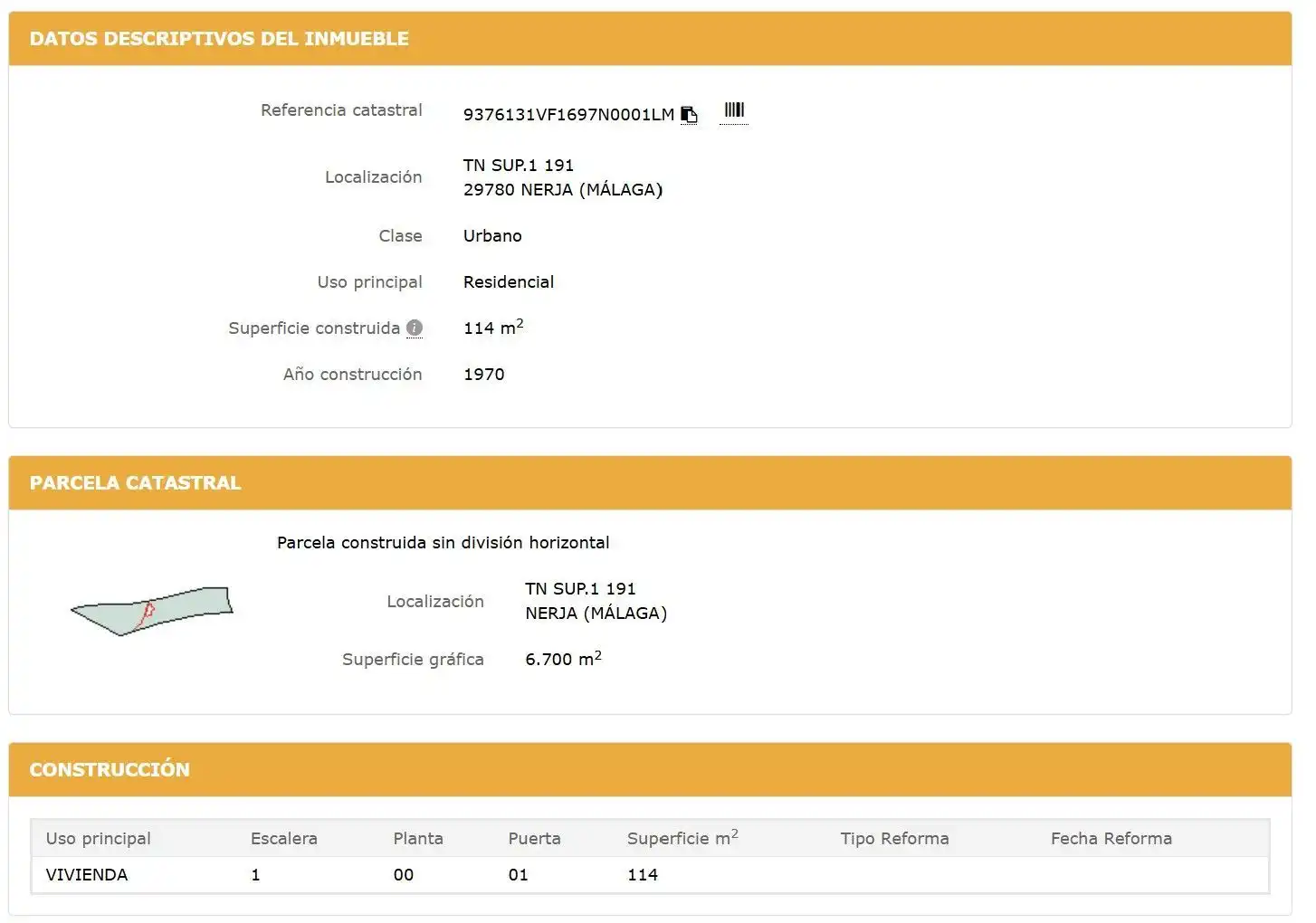Click the 'Superficie gráfica' label
This screenshot has height=923, width=1316.
413,660
